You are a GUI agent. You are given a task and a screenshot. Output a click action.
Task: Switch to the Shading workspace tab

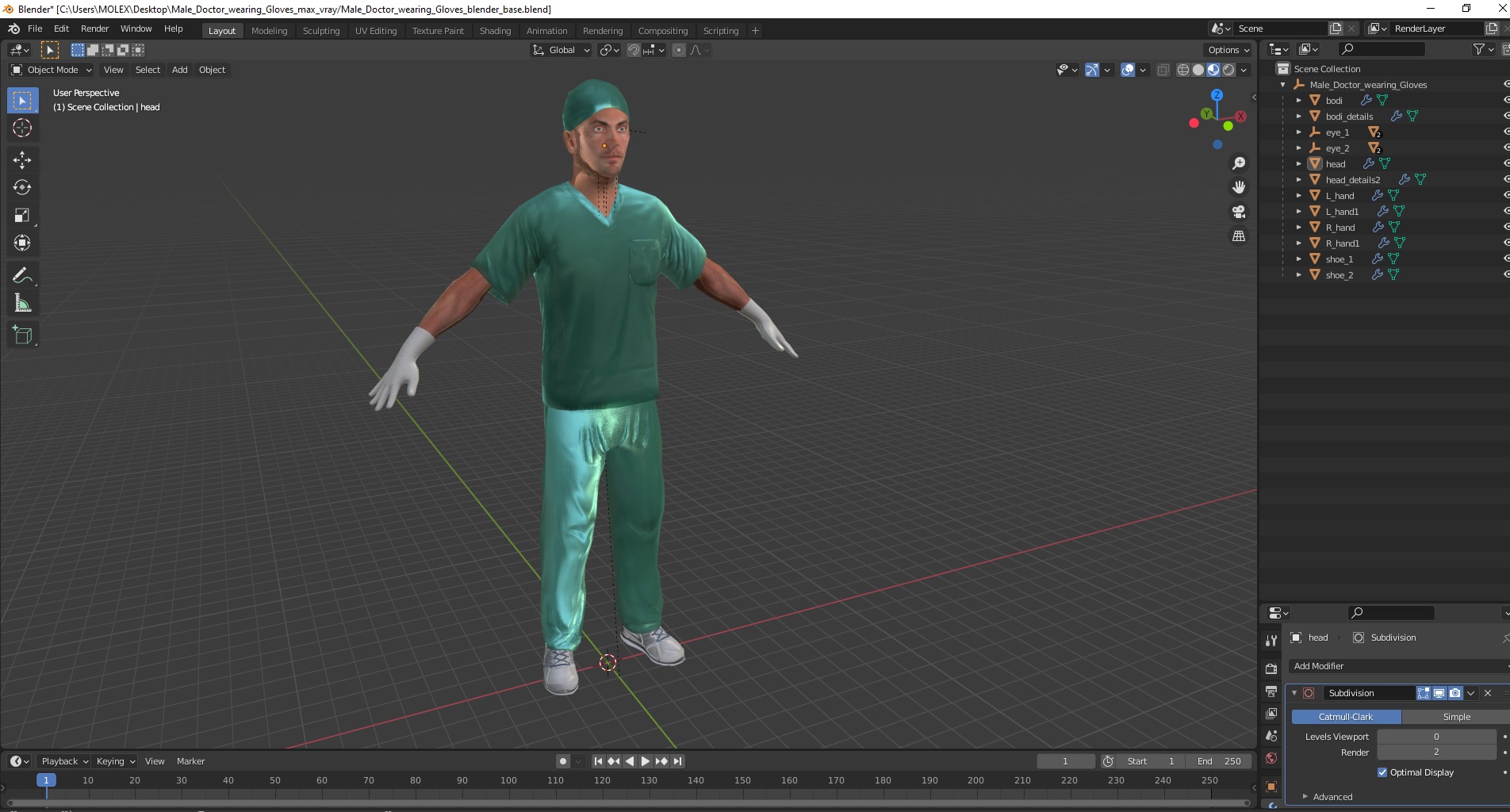[x=495, y=31]
